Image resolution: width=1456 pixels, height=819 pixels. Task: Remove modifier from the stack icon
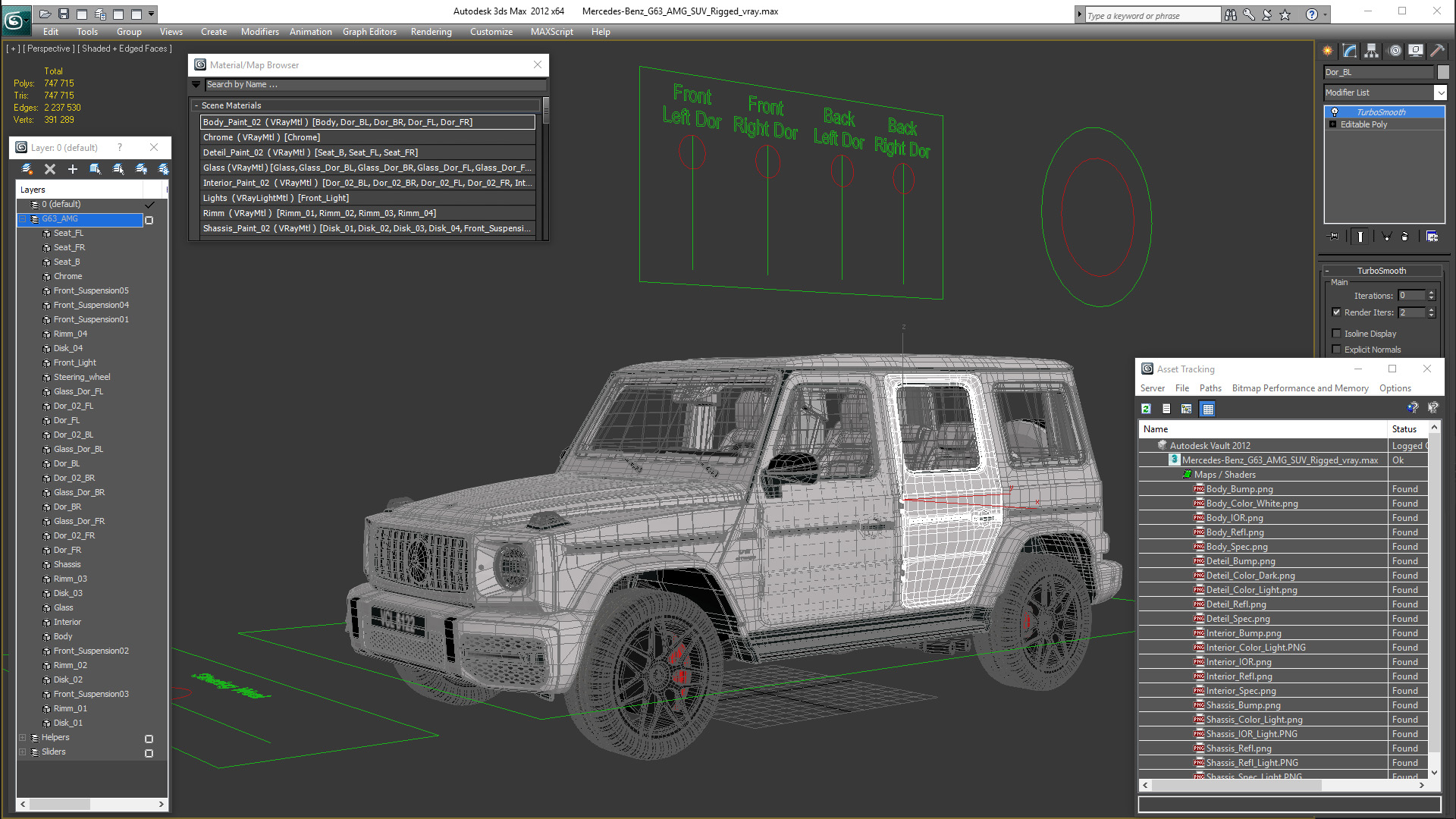point(1405,237)
